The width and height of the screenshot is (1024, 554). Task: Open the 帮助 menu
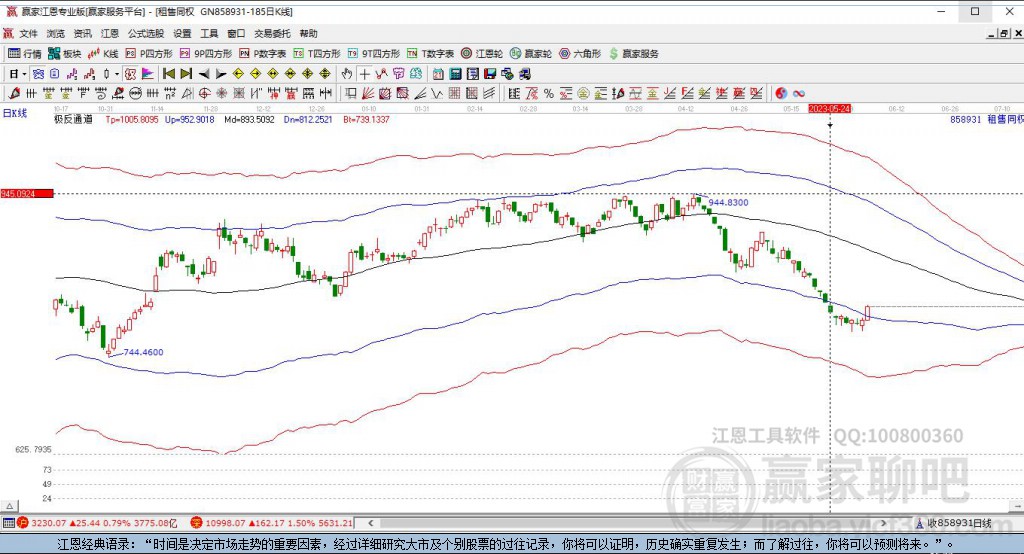tap(308, 33)
